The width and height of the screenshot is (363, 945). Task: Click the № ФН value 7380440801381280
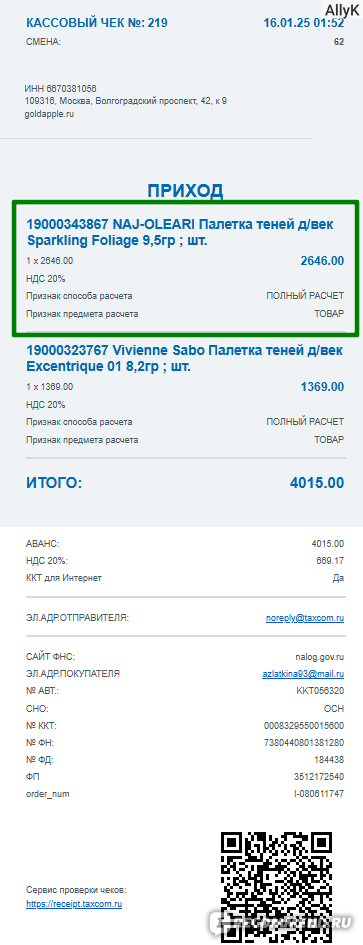coord(304,742)
